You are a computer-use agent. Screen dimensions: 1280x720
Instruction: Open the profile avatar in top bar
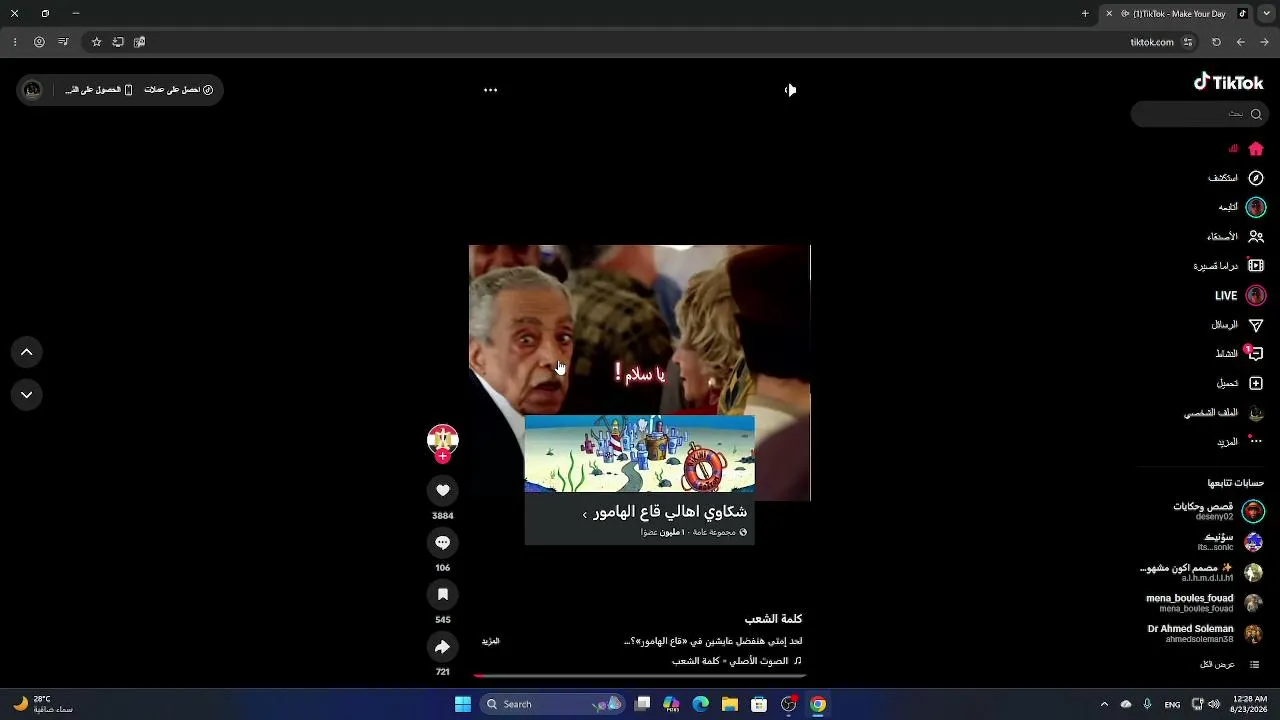pyautogui.click(x=32, y=90)
